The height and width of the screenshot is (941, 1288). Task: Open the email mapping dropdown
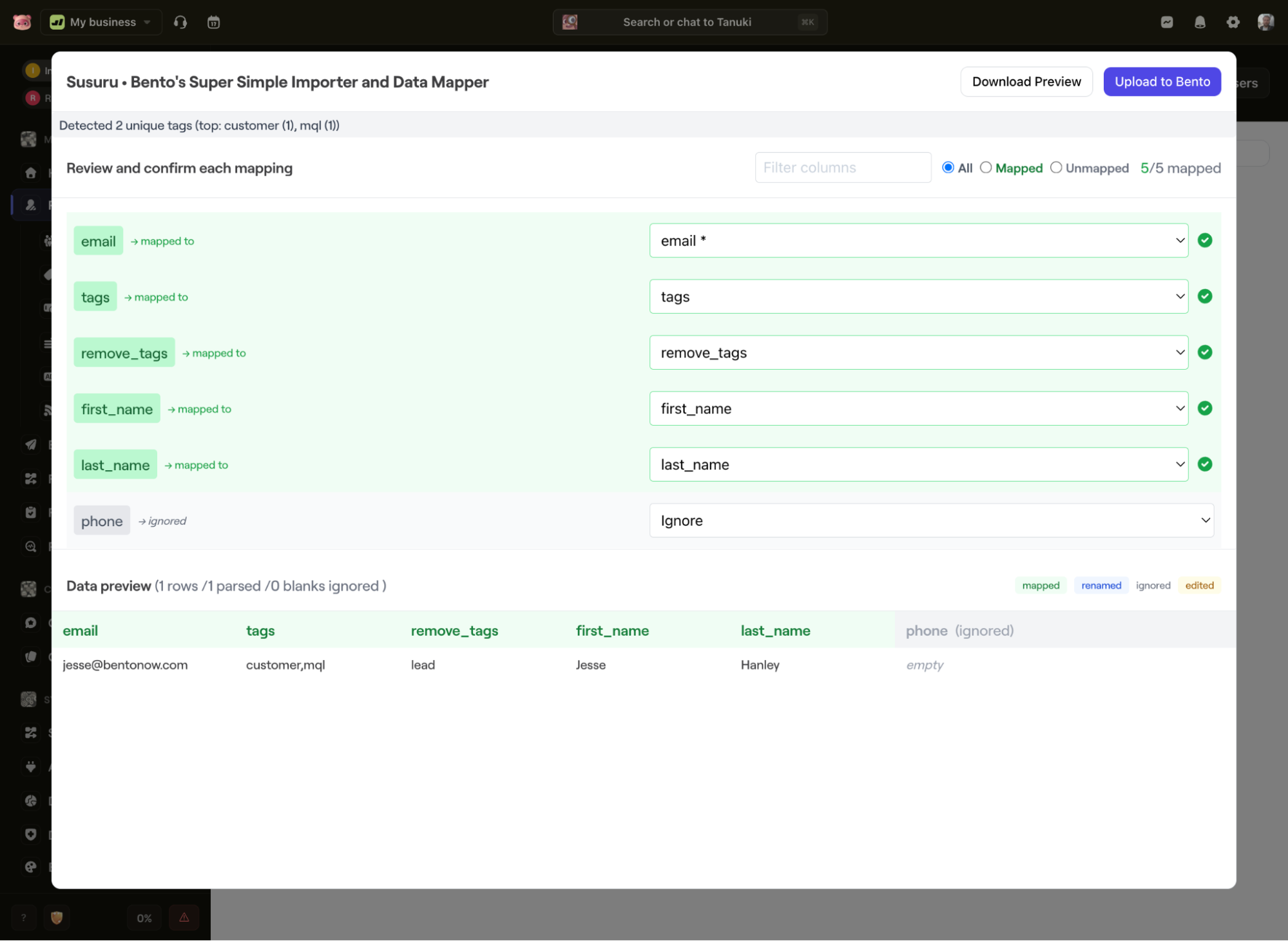918,241
